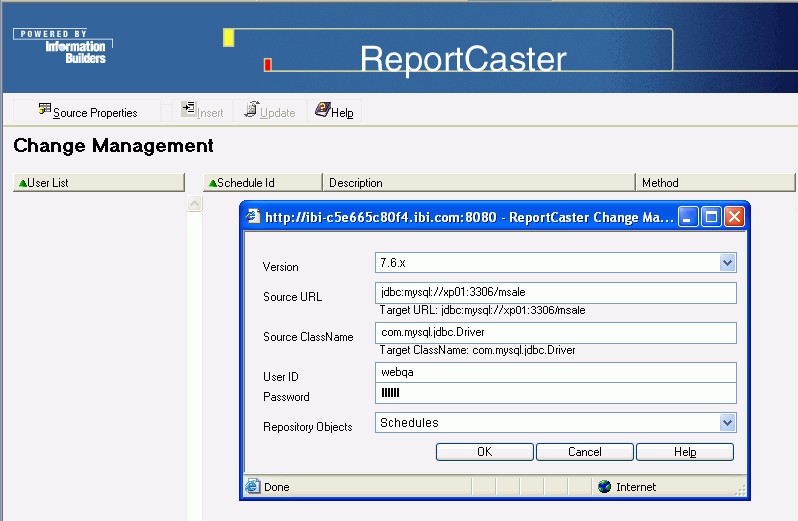This screenshot has width=798, height=521.
Task: Click the 'Target ClassName: com.mysql.jdbc.Driver' text
Action: 477,351
